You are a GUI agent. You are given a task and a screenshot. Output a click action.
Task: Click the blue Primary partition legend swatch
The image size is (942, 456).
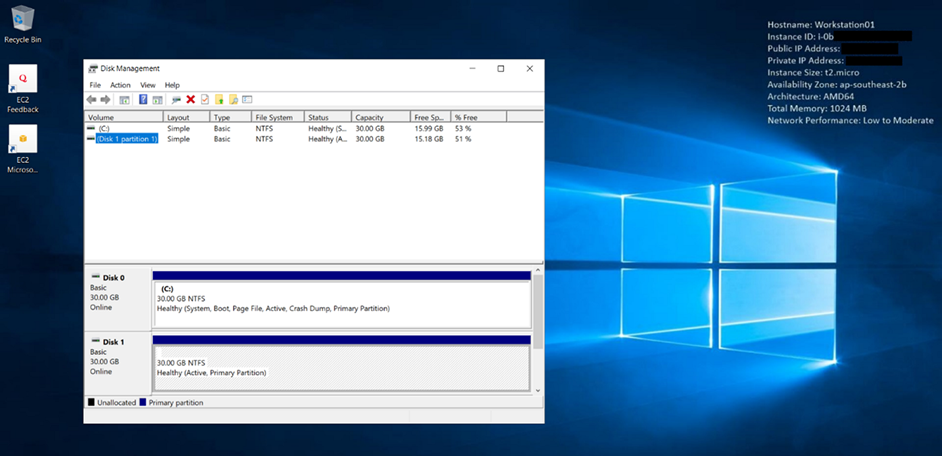[143, 403]
